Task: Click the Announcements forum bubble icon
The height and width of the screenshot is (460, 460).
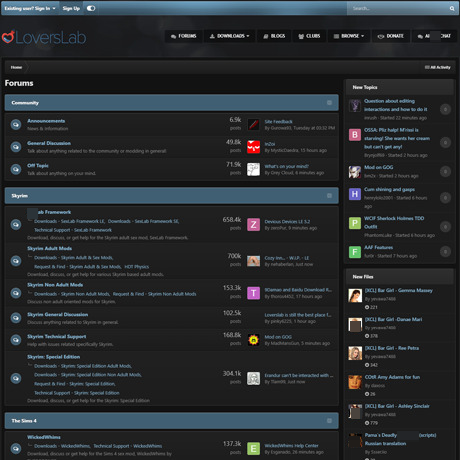Action: (16, 124)
